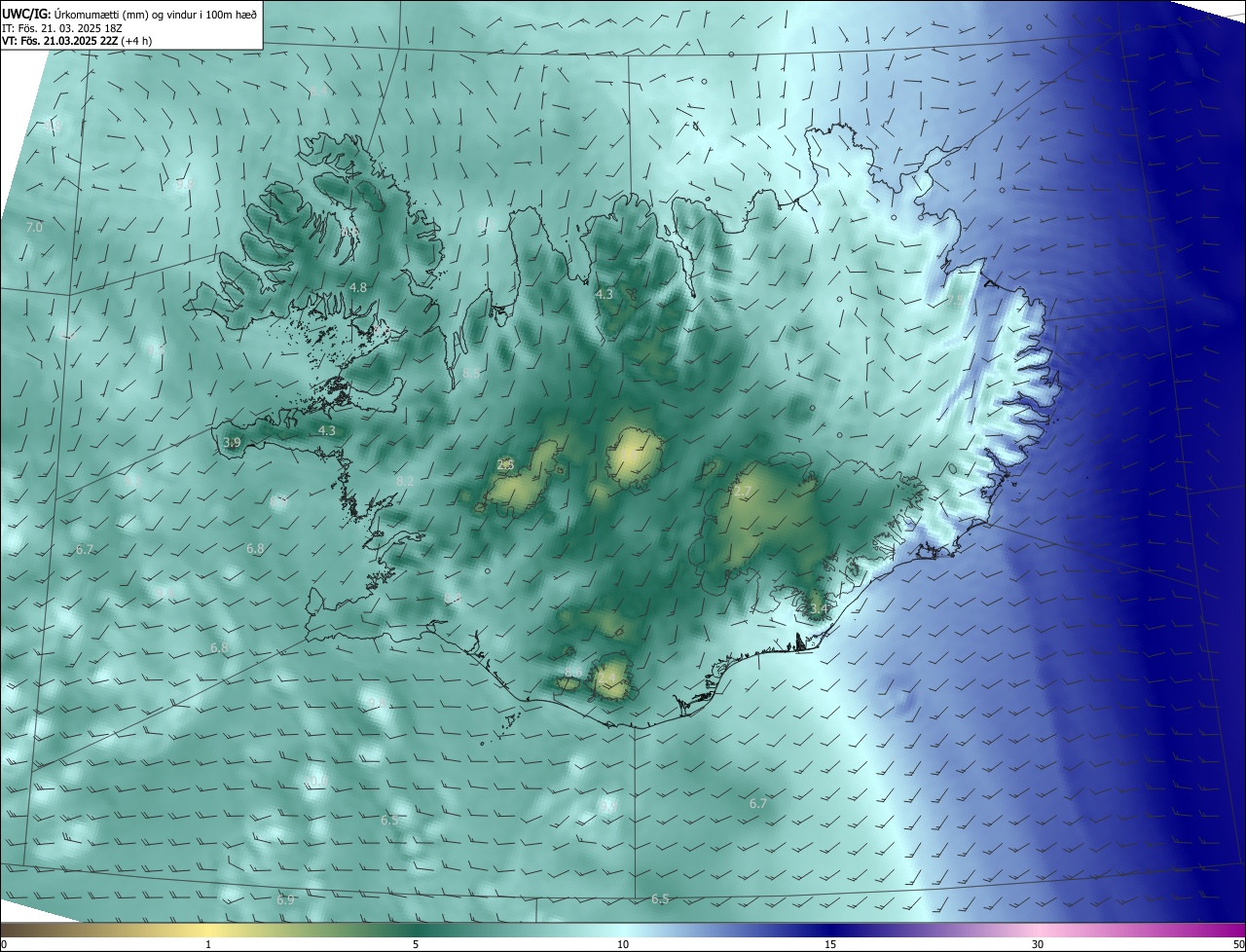Click the VT: Fös. 21.03.2025 22Z (+4 h) line
Screen dimensions: 1246x952
click(x=77, y=41)
